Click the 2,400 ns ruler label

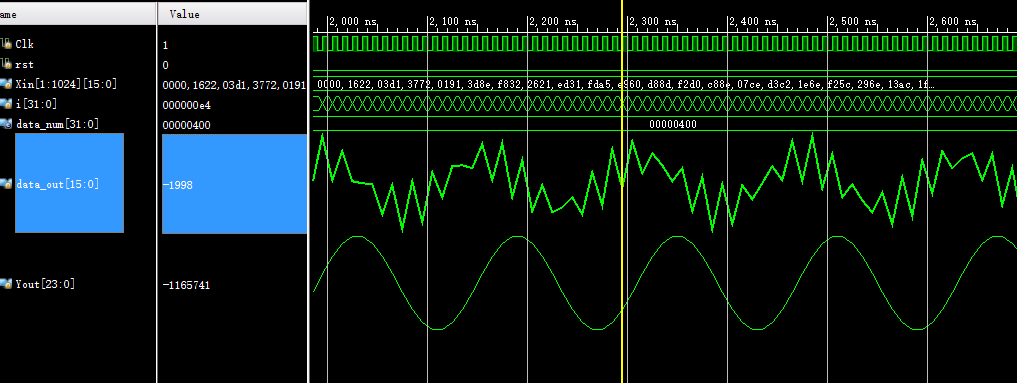(753, 21)
